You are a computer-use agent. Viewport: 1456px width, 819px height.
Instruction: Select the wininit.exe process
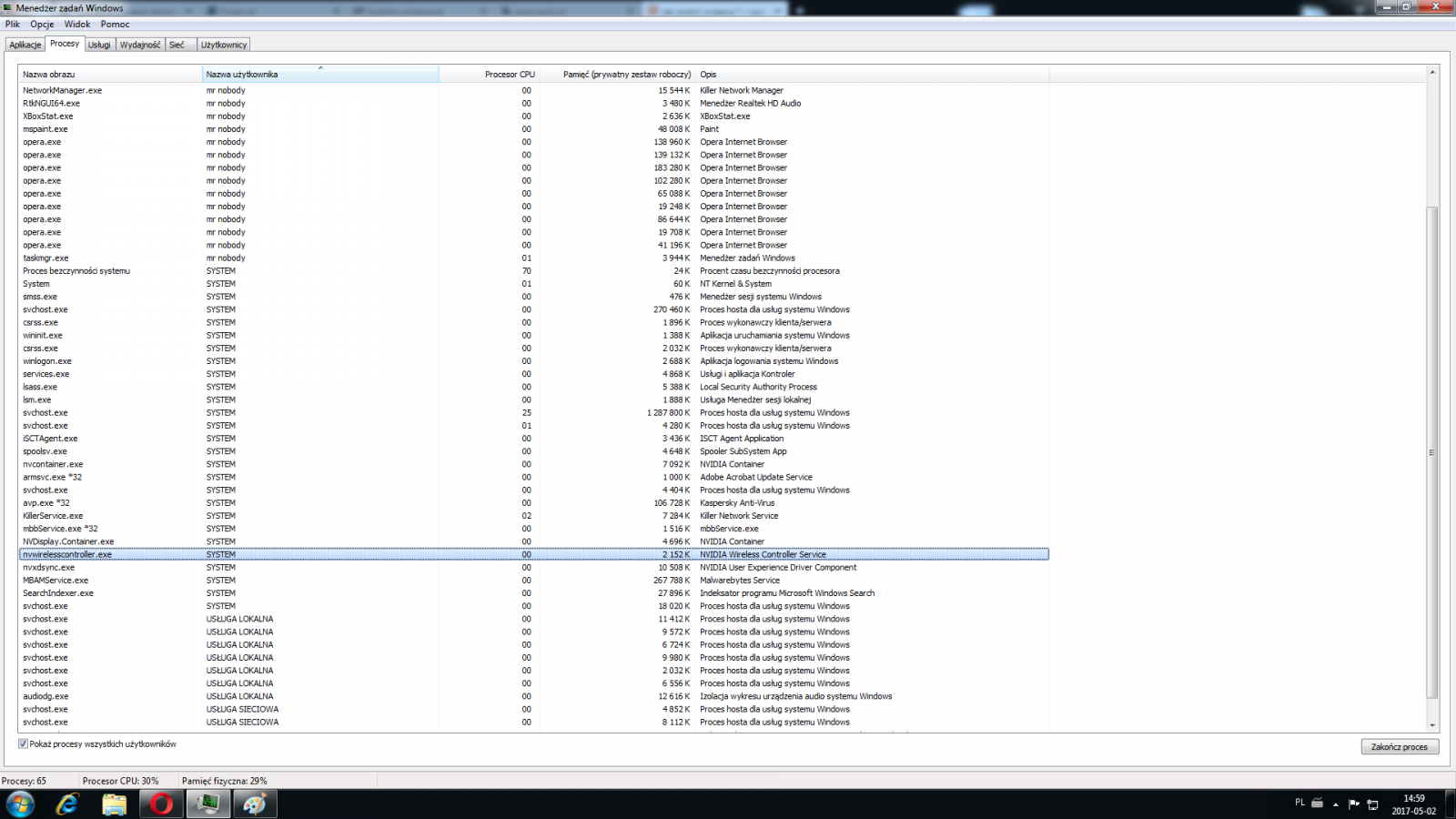tap(533, 335)
